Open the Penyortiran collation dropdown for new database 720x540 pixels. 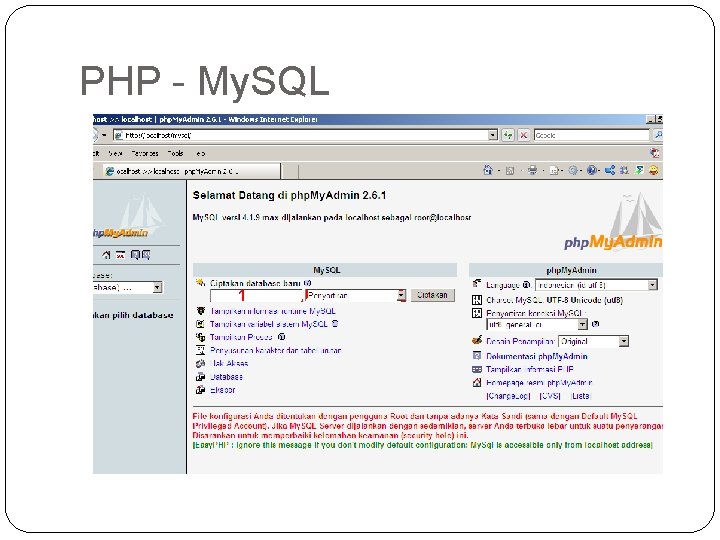pos(356,296)
